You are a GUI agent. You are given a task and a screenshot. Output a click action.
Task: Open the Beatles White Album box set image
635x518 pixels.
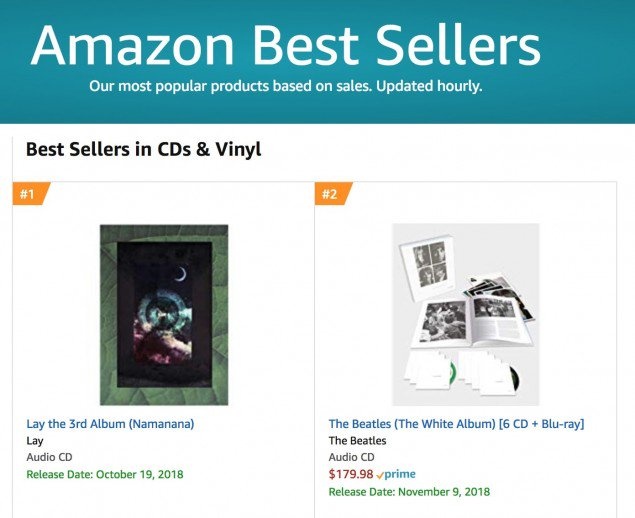466,314
